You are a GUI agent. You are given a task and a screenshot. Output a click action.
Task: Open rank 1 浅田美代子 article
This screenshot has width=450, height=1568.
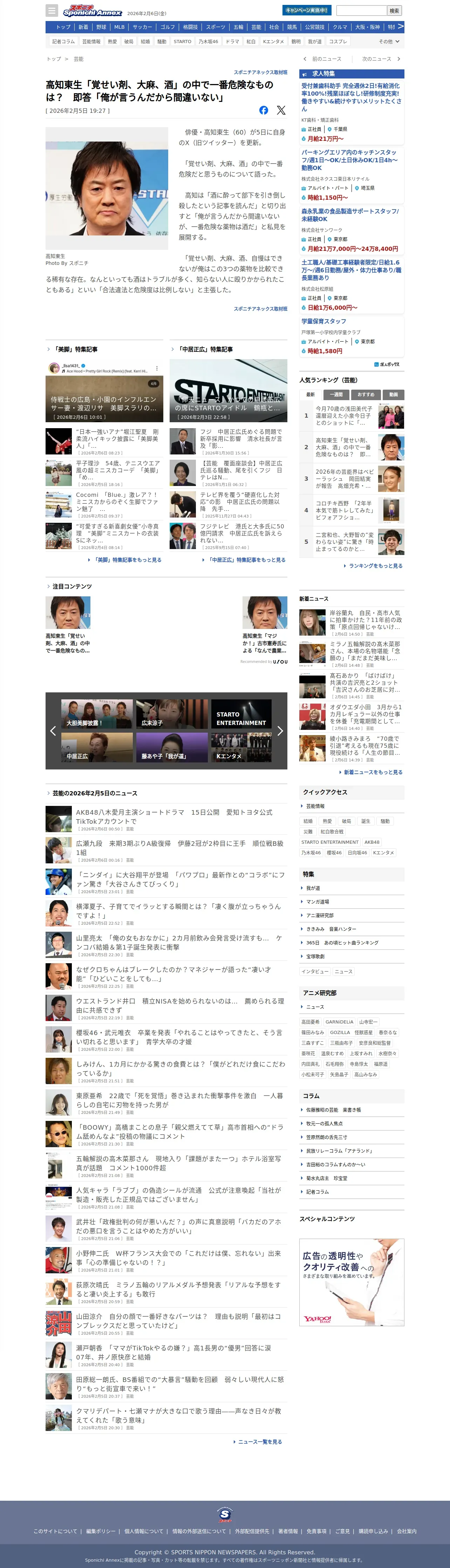352,416
